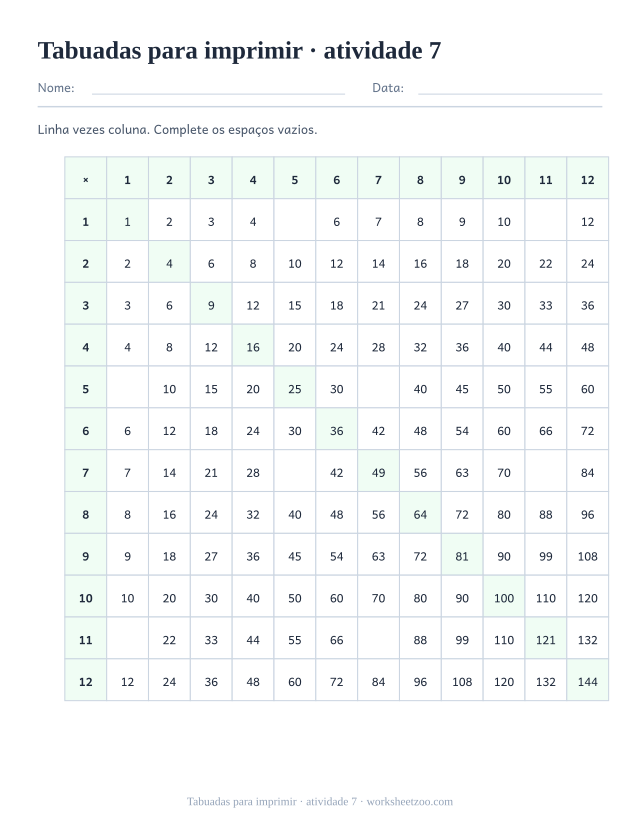This screenshot has width=640, height=829.
Task: Click the blank cell for 5 times 1
Action: pos(127,387)
